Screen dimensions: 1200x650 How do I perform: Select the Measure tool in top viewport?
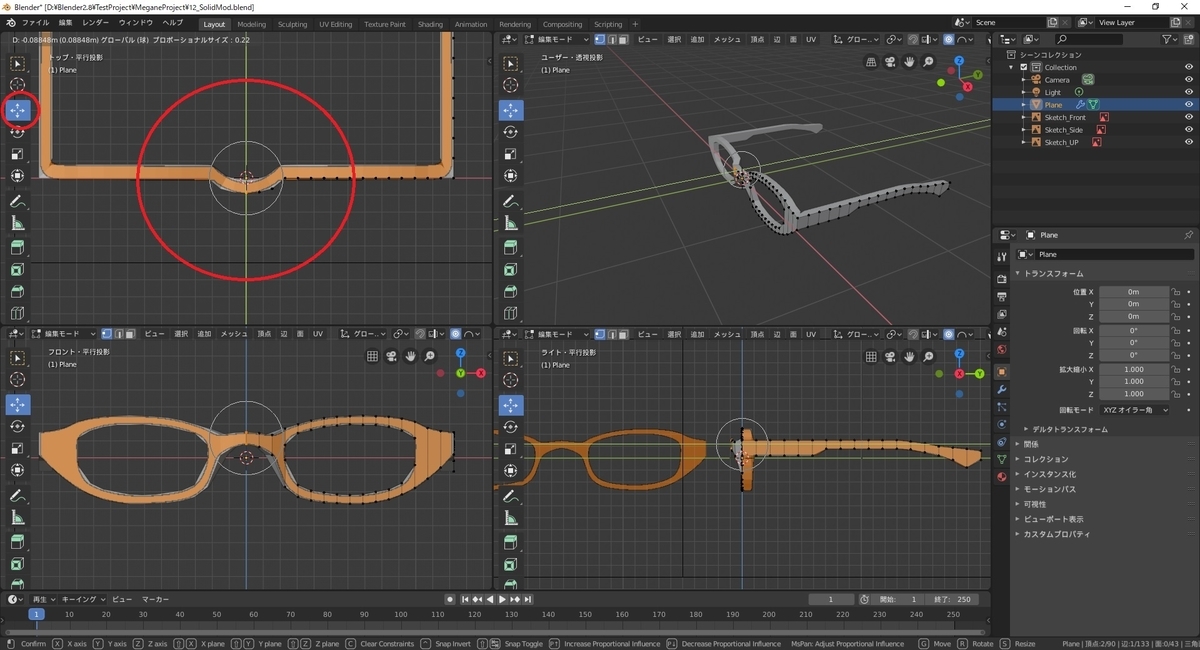(18, 223)
